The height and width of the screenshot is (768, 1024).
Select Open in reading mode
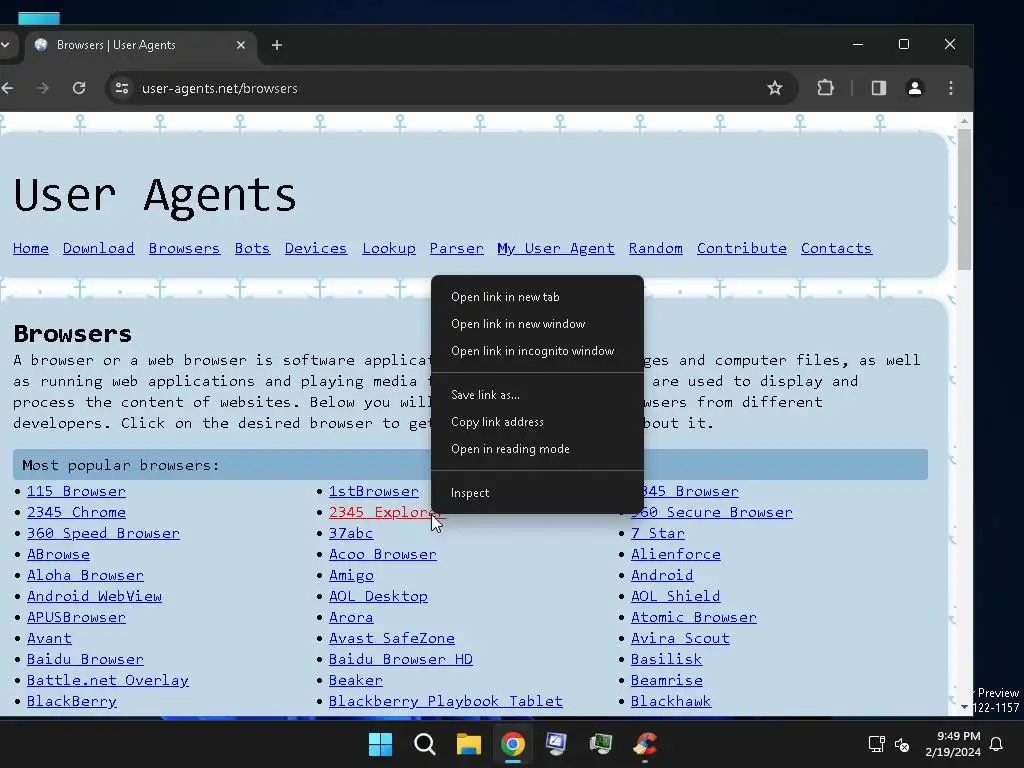click(537, 449)
